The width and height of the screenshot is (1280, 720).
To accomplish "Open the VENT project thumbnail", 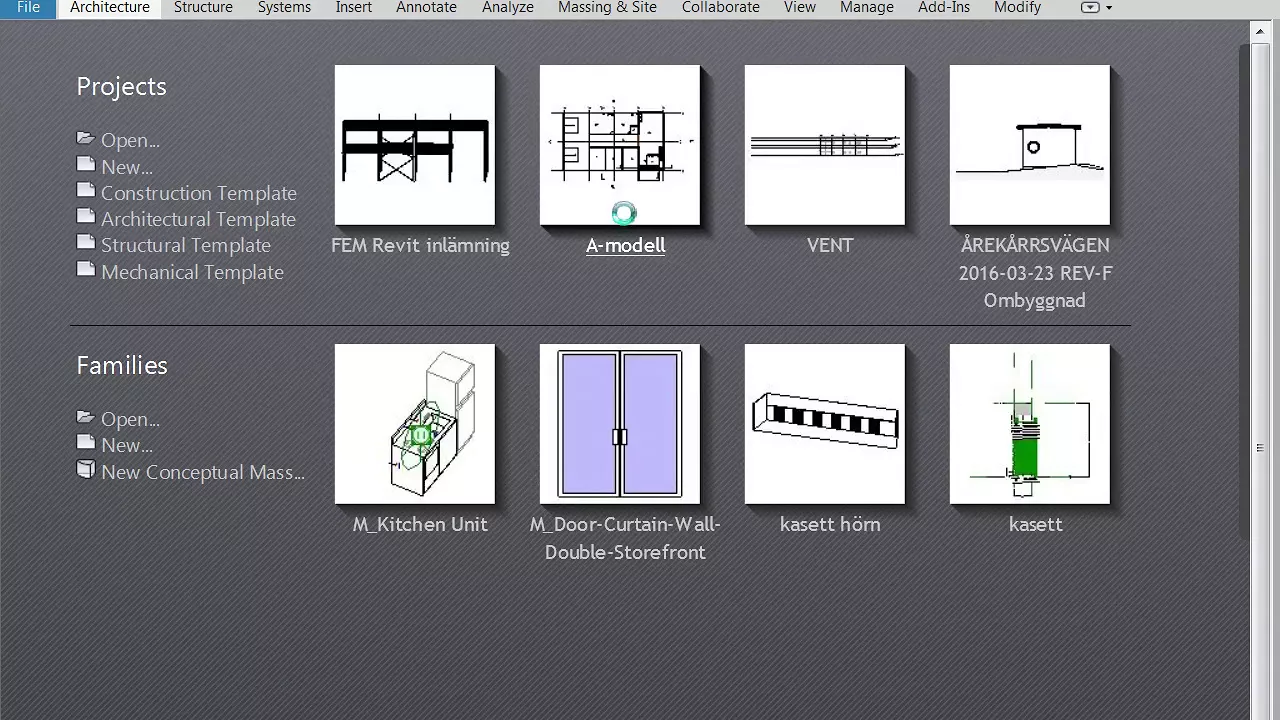I will click(x=825, y=145).
